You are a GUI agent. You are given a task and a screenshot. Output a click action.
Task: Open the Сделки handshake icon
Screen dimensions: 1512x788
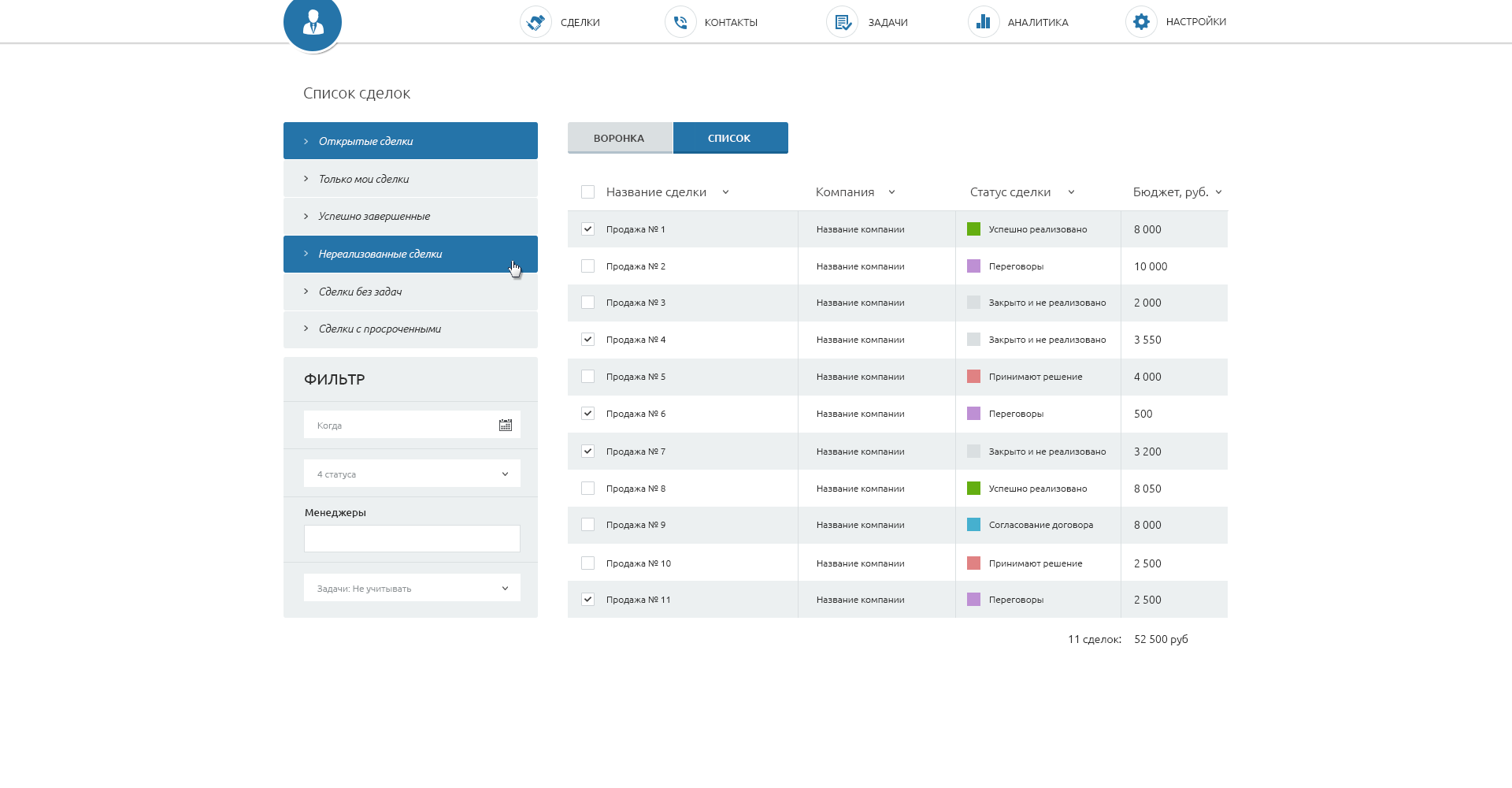tap(535, 22)
